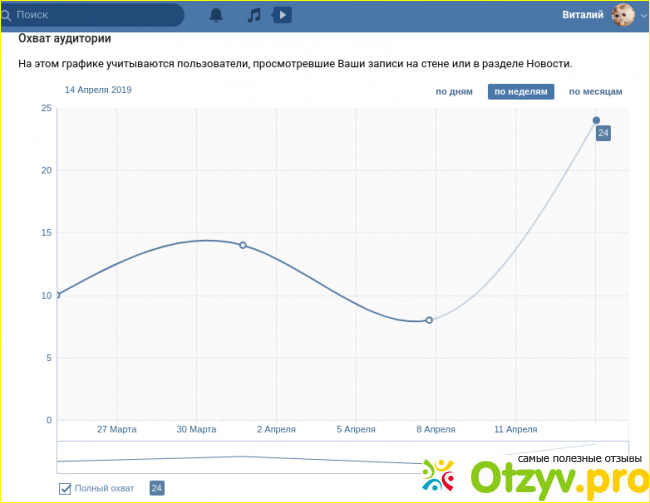The width and height of the screenshot is (650, 503).
Task: Switch to the по дням view
Action: (x=454, y=92)
